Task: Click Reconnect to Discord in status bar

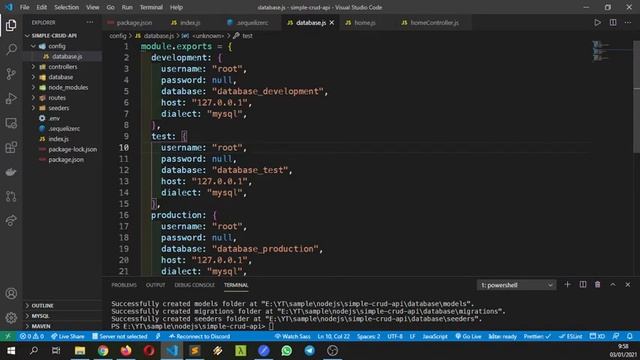Action: pos(200,336)
